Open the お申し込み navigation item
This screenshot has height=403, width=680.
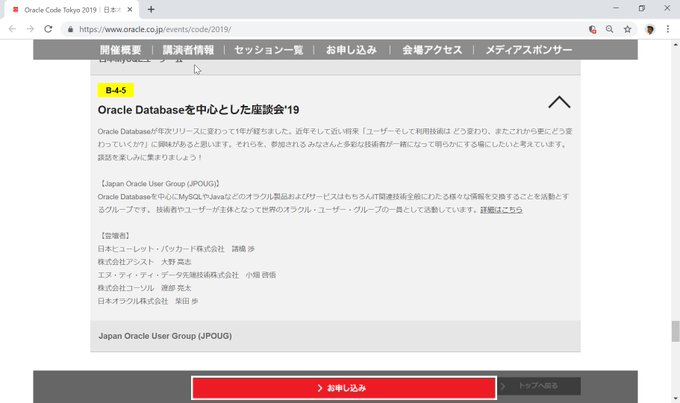pos(351,50)
